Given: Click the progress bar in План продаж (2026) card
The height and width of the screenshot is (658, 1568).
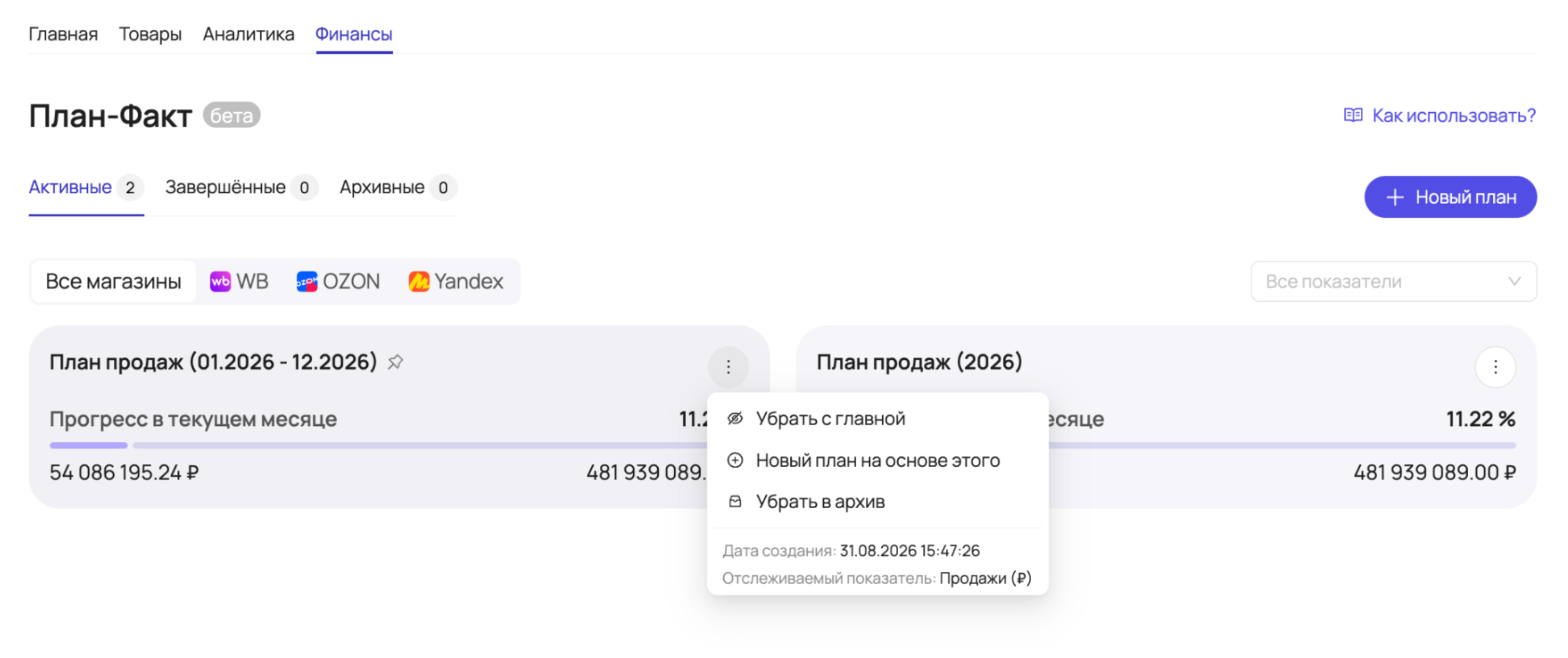Looking at the screenshot, I should point(1282,445).
